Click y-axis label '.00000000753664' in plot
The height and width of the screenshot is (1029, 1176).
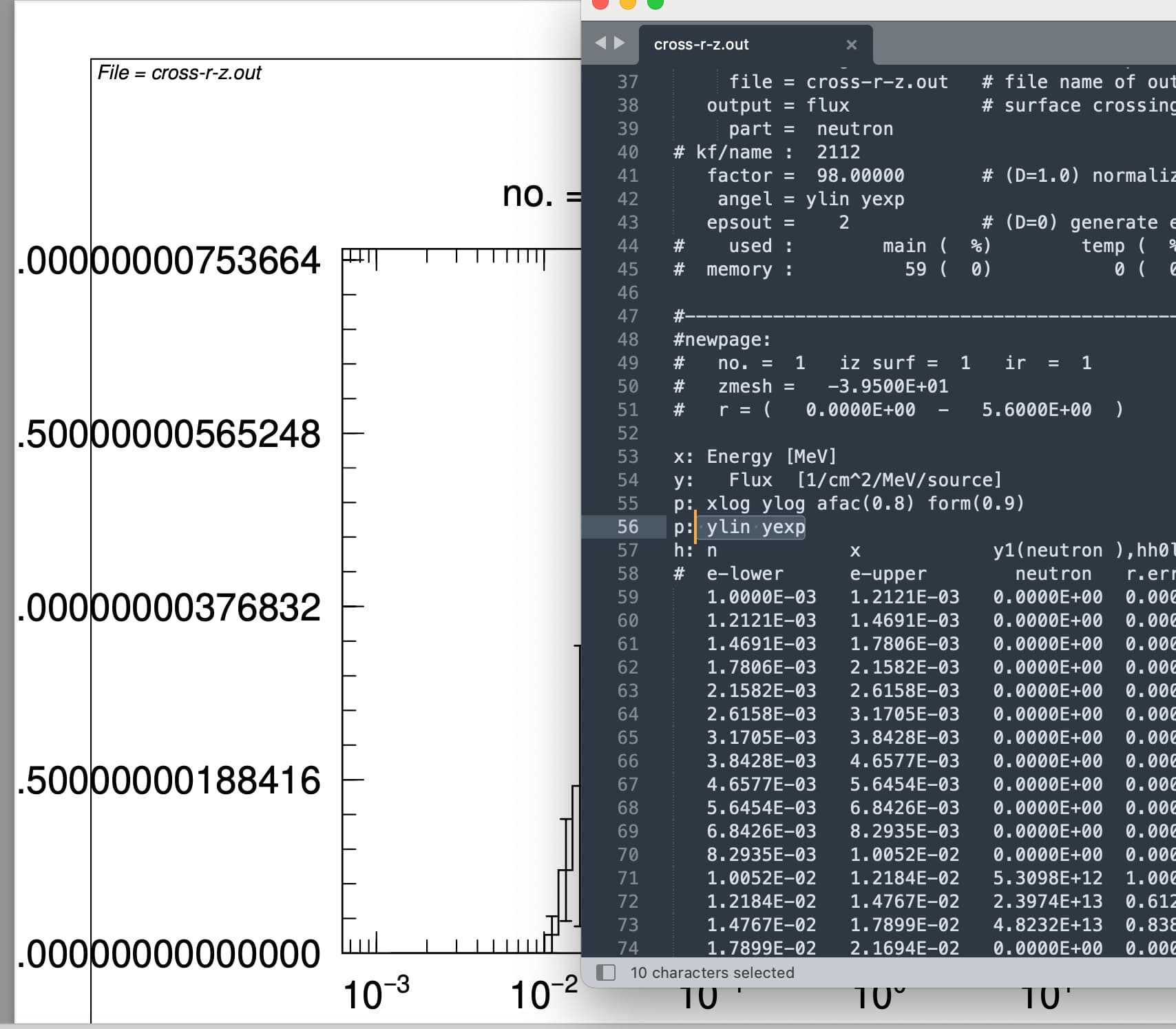(x=169, y=261)
